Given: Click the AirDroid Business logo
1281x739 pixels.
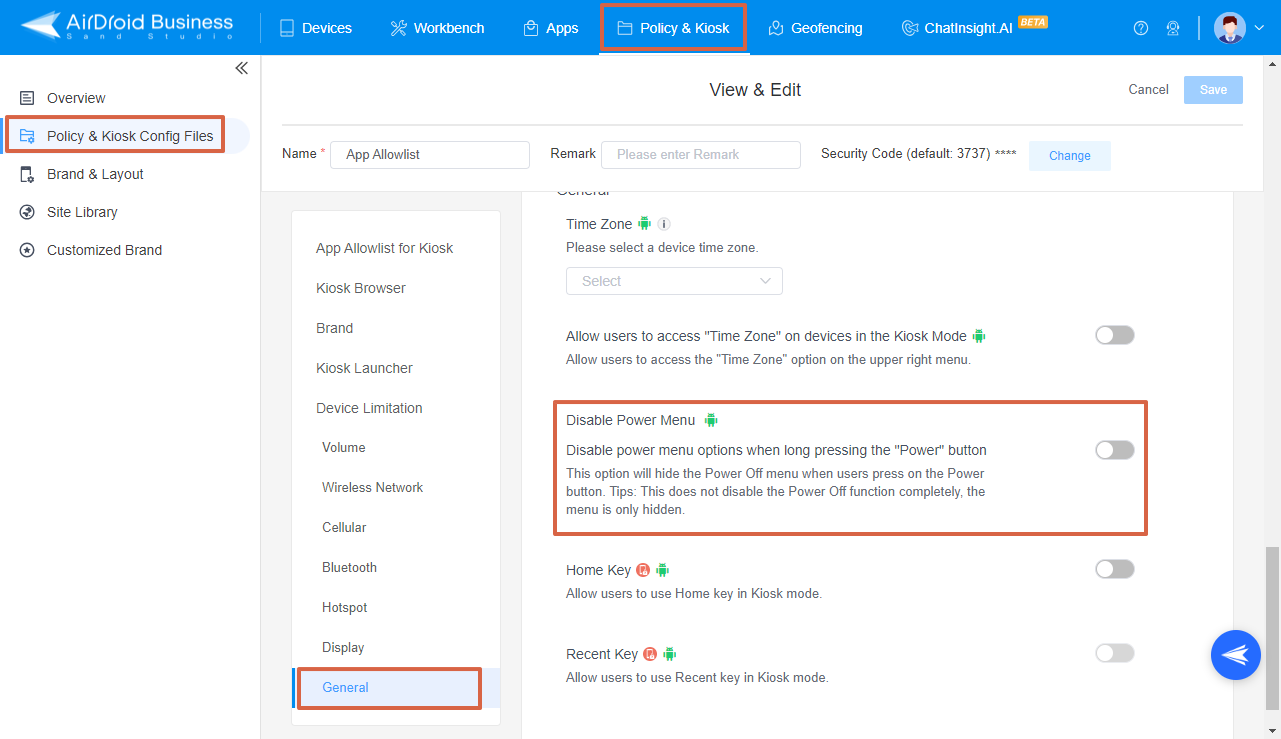Looking at the screenshot, I should (127, 27).
